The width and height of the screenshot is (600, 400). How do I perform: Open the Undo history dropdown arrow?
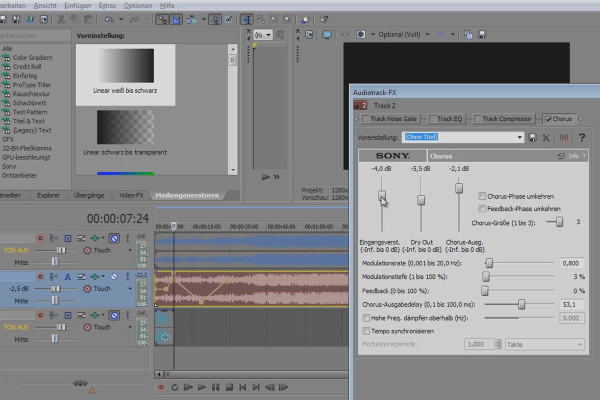[x=121, y=19]
